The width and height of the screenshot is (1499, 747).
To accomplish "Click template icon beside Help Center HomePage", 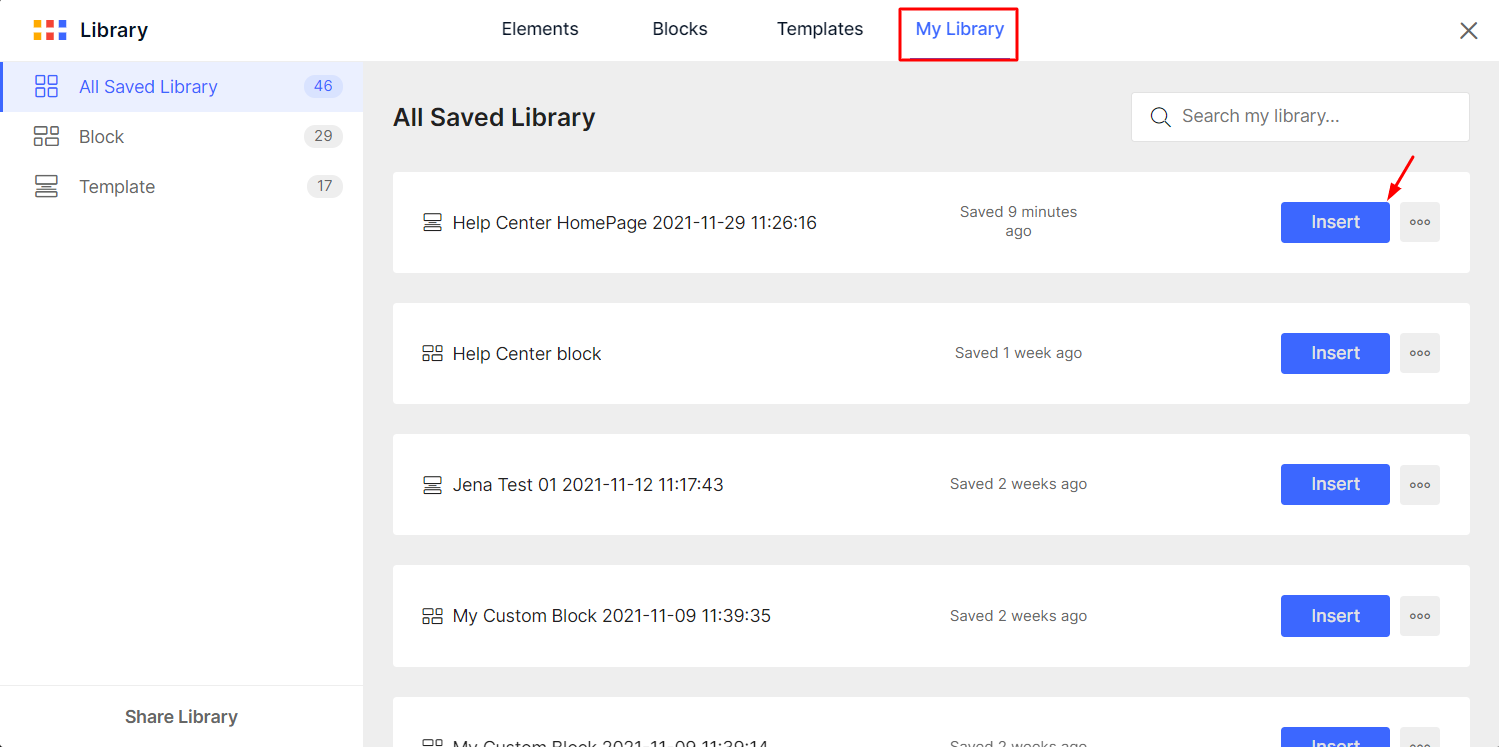I will pos(432,223).
